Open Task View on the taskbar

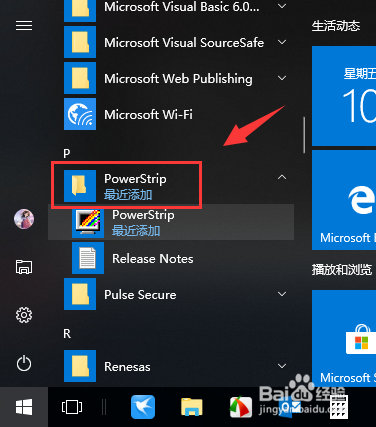pyautogui.click(x=72, y=407)
